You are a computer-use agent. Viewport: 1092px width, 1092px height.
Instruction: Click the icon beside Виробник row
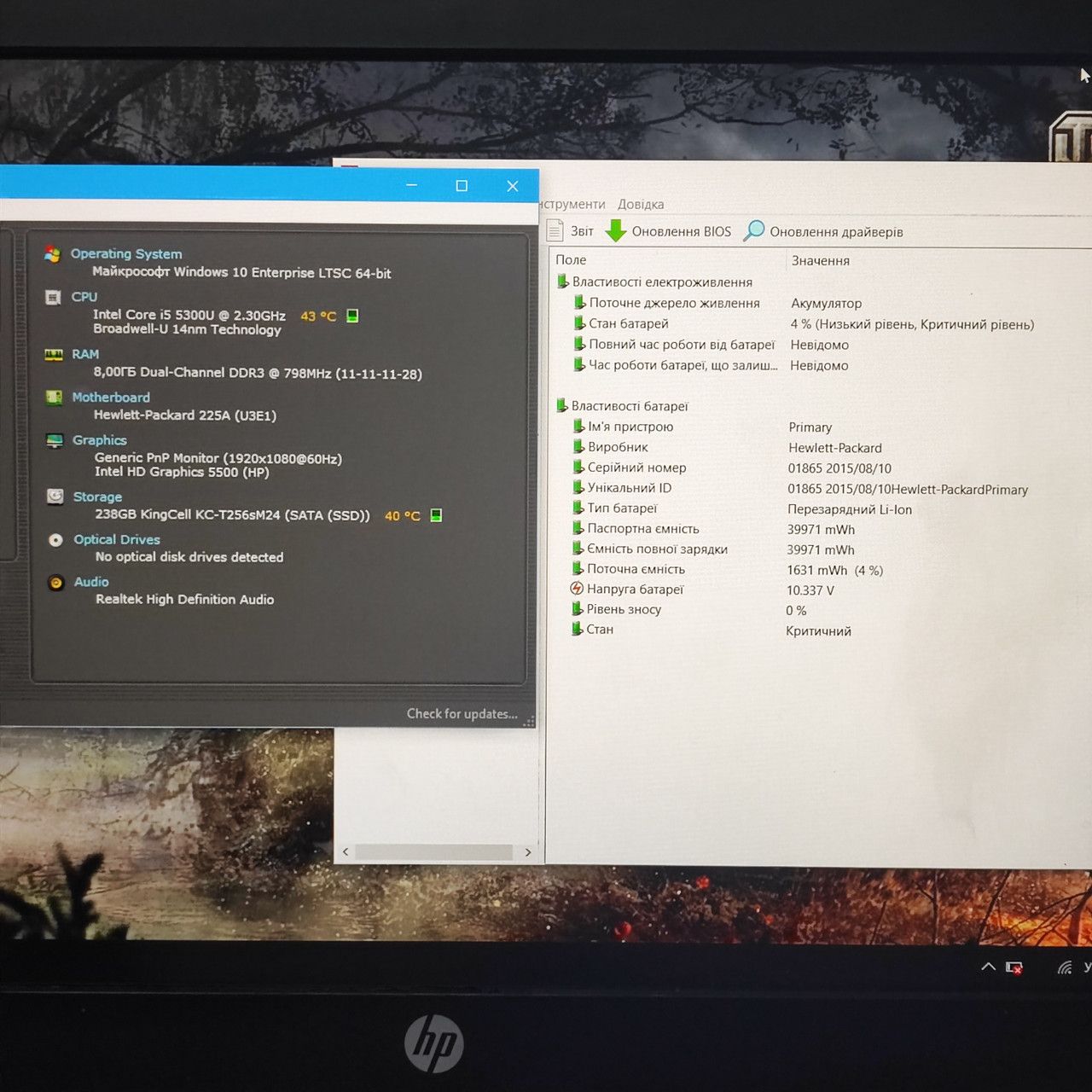click(578, 446)
